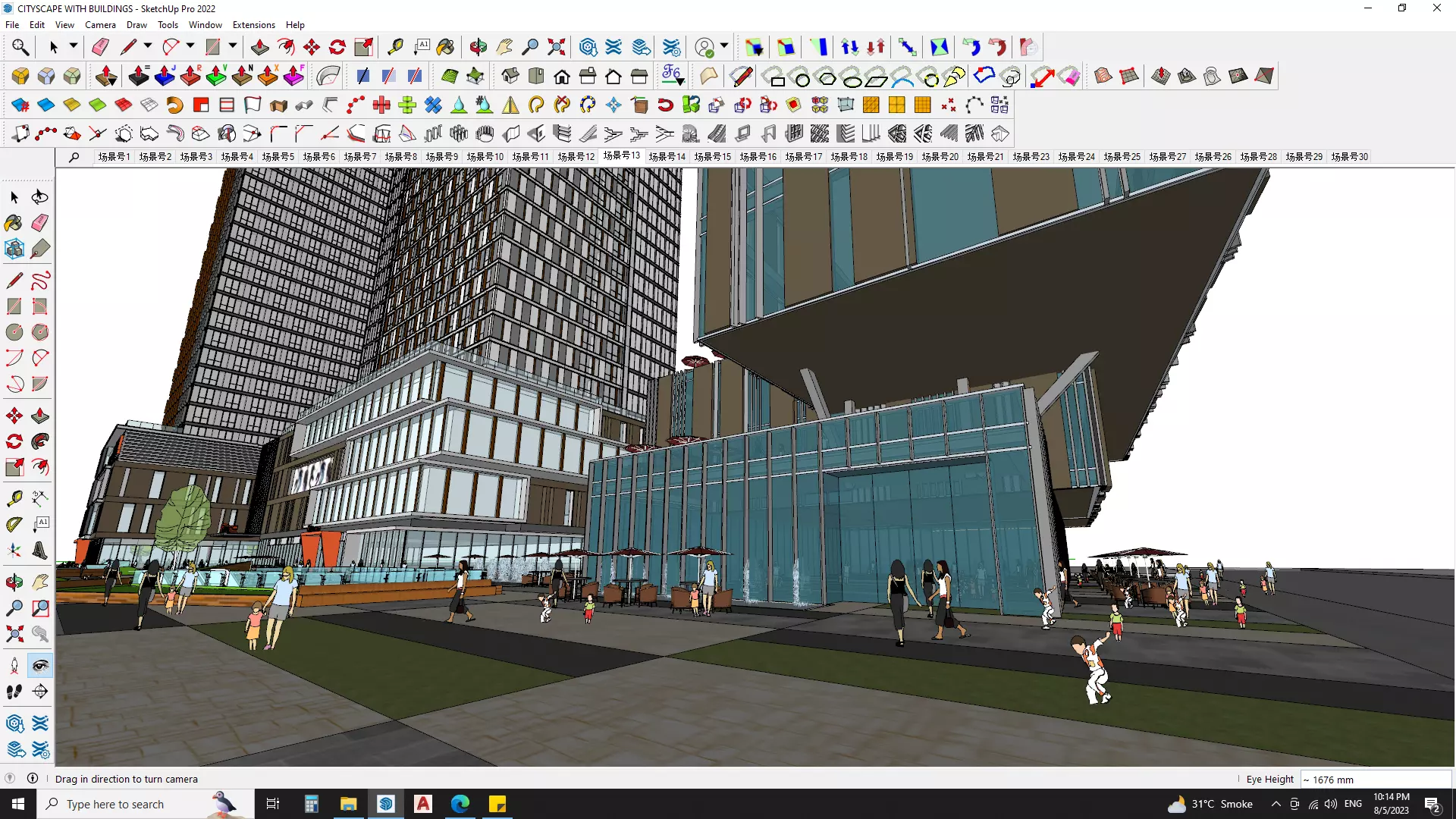The width and height of the screenshot is (1456, 819).
Task: Activate the Follow Me tool in left toolbar
Action: [x=40, y=441]
